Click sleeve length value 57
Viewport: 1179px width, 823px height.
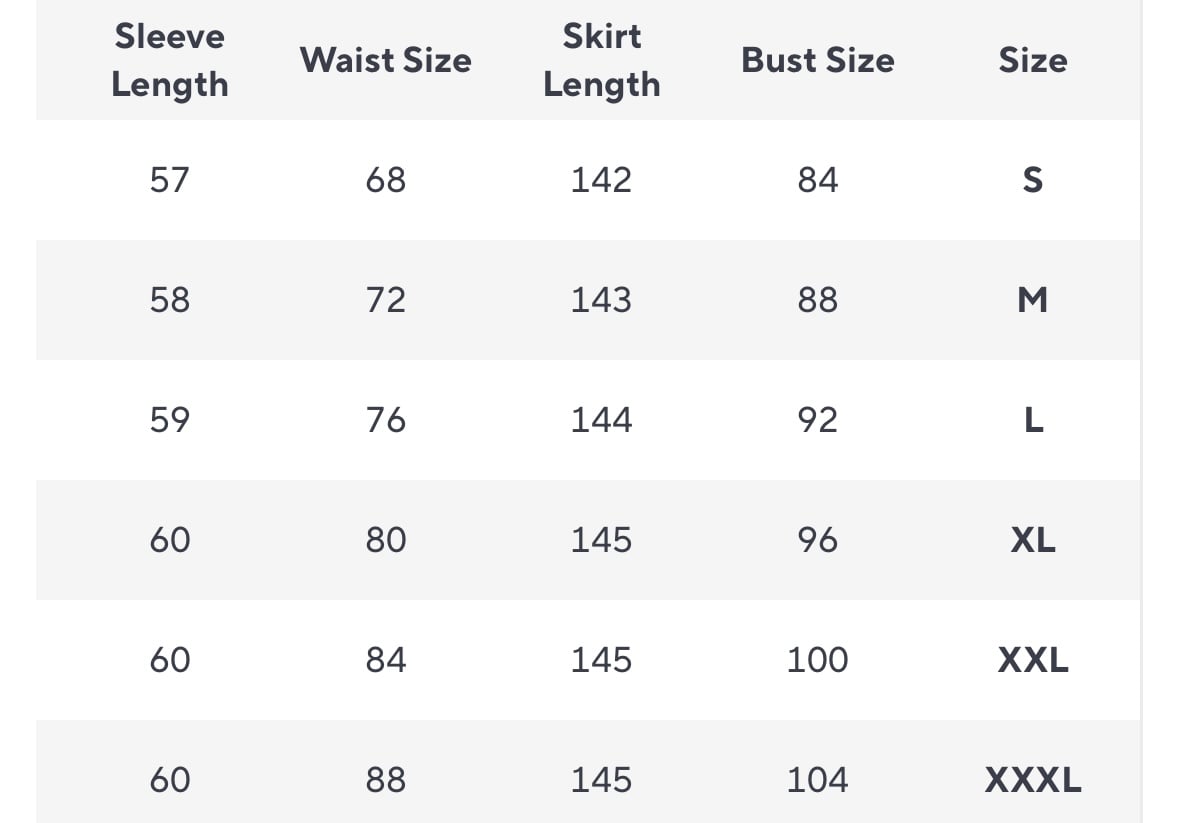click(x=169, y=180)
